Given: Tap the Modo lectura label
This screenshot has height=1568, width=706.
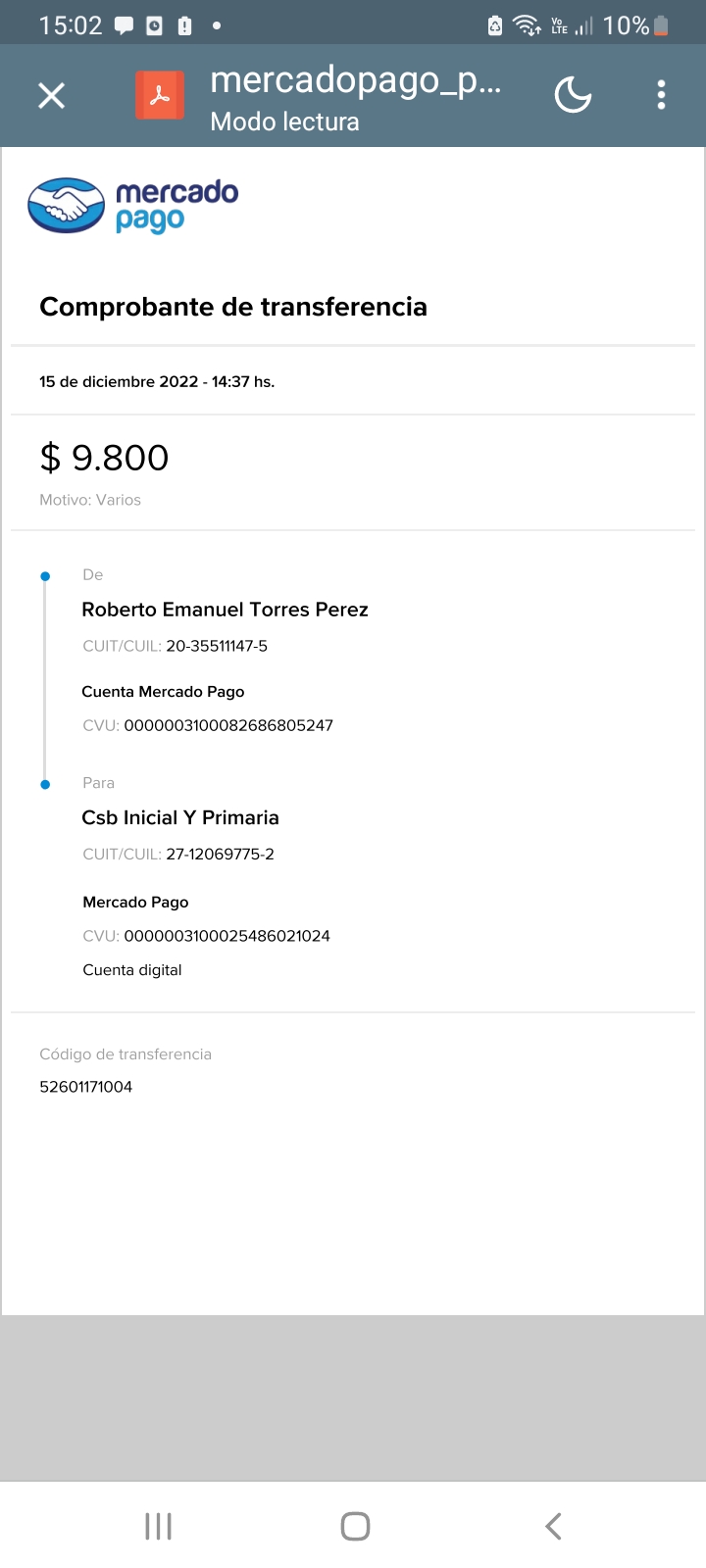Looking at the screenshot, I should tap(284, 122).
